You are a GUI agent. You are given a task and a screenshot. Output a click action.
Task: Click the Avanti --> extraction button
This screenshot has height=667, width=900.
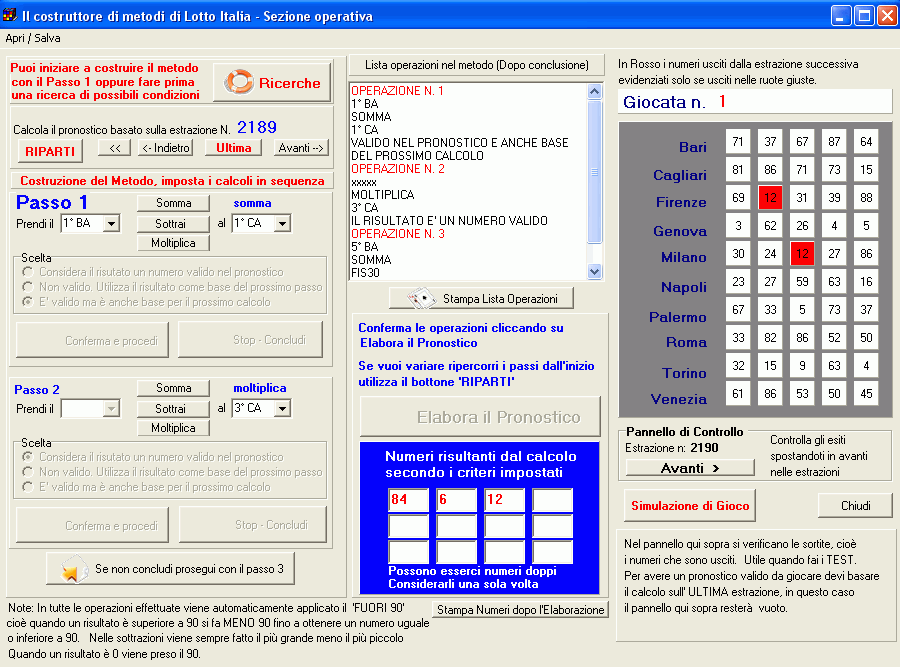pos(301,148)
